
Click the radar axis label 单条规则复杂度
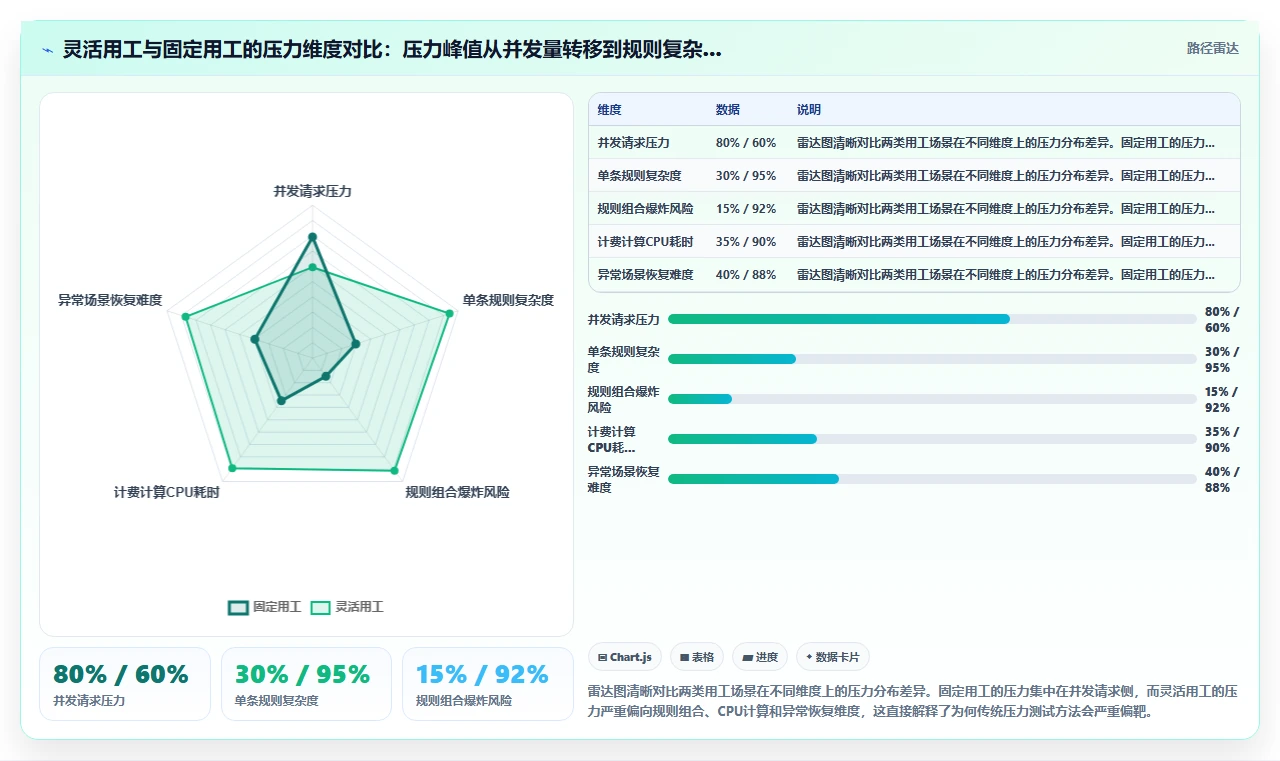point(508,300)
